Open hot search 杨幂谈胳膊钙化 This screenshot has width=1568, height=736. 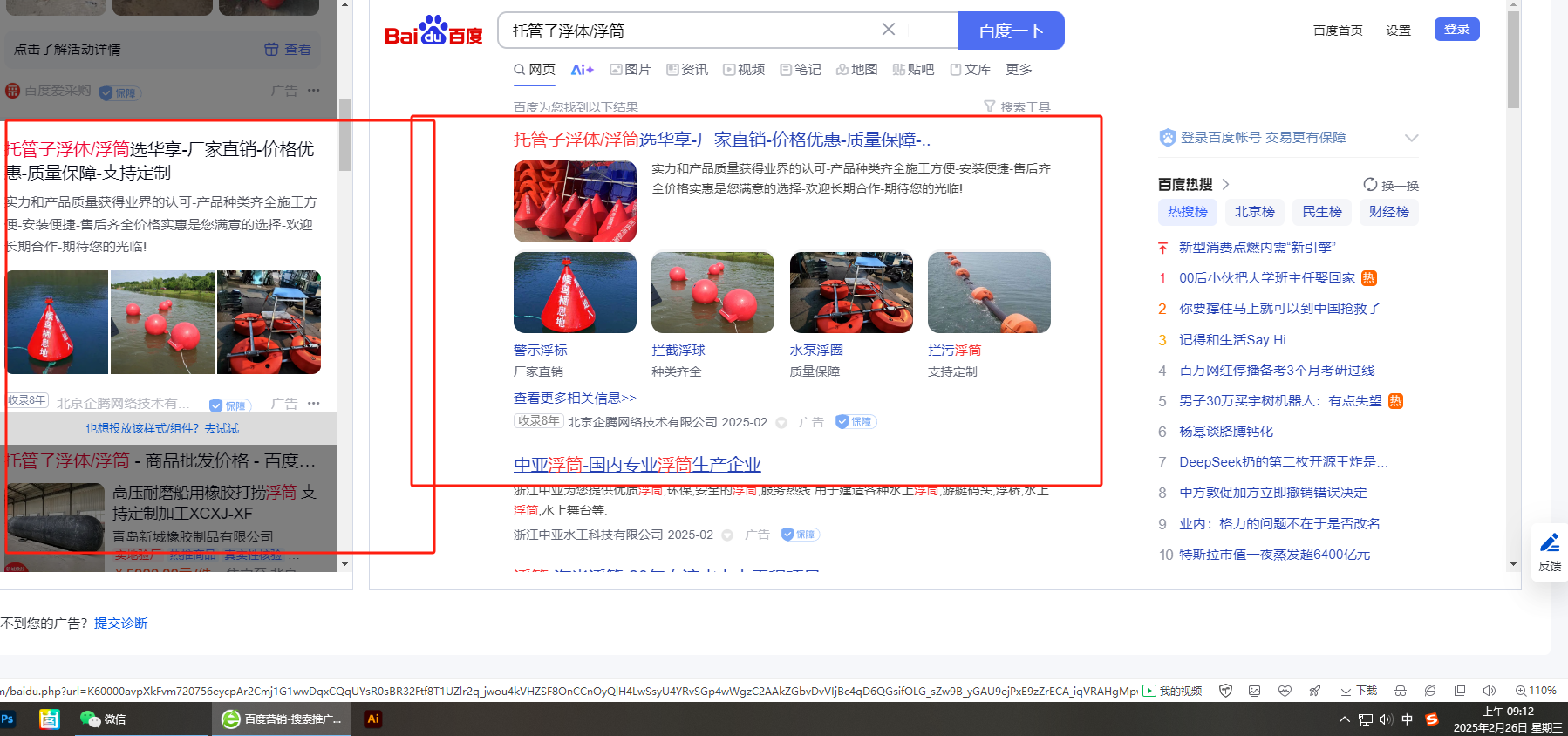[1226, 432]
